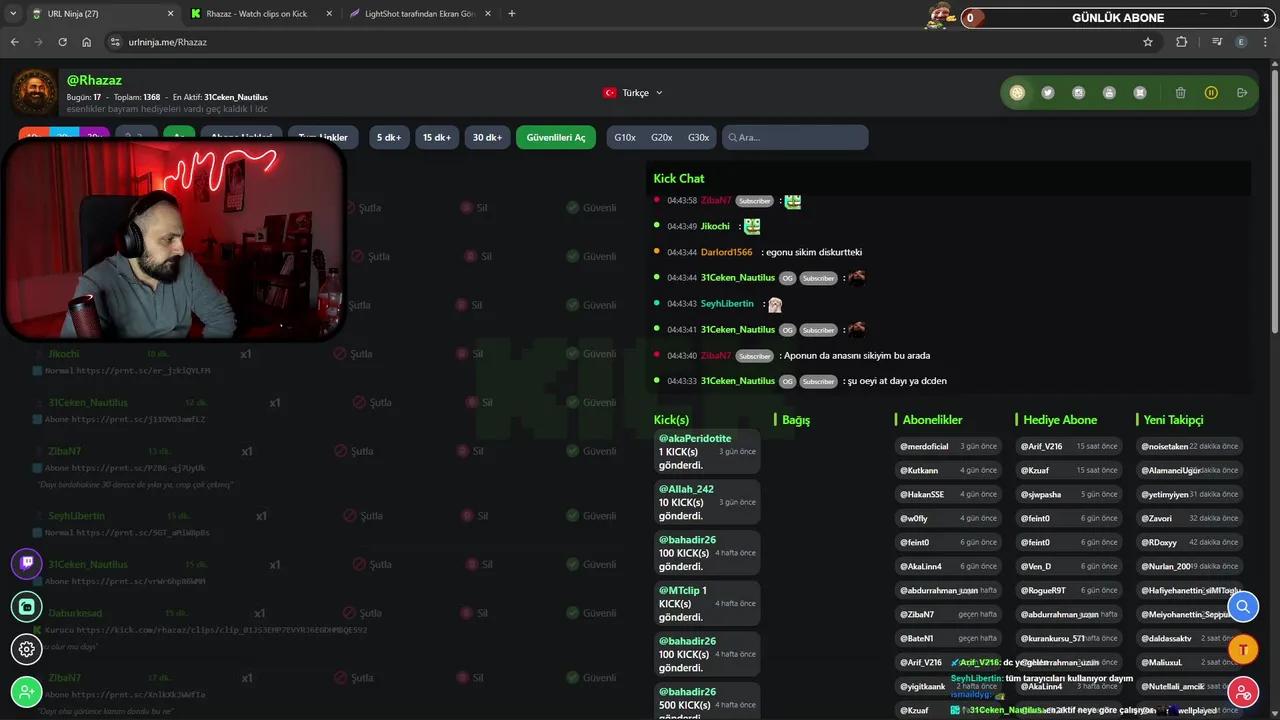The image size is (1280, 720).
Task: Open @MTclip kick card
Action: click(707, 604)
